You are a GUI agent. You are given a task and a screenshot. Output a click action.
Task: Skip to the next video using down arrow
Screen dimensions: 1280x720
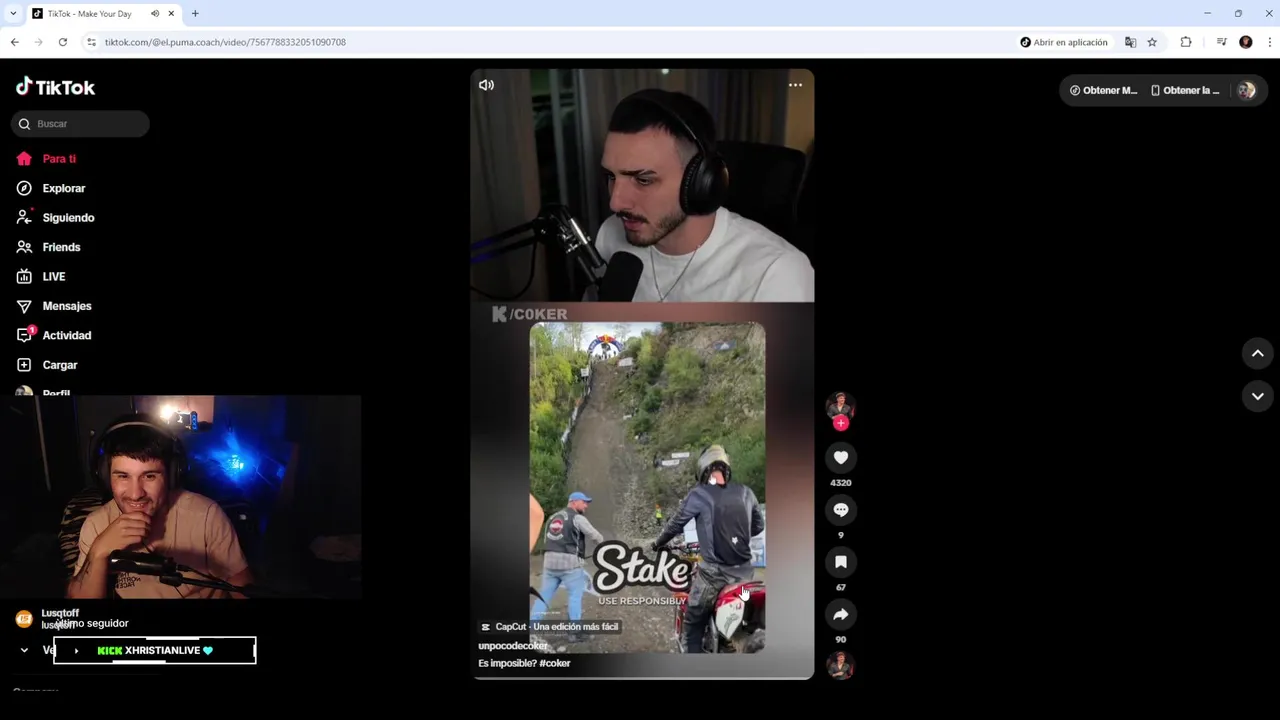point(1258,396)
